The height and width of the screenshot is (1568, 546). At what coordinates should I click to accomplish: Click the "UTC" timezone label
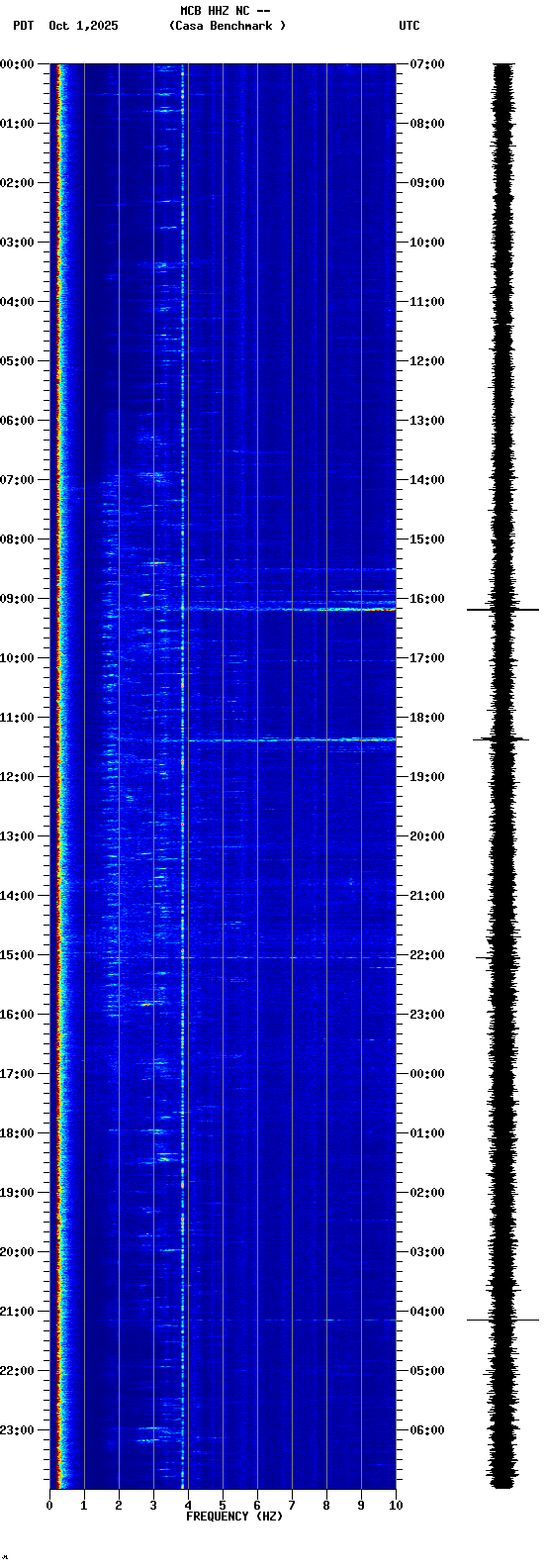[409, 26]
